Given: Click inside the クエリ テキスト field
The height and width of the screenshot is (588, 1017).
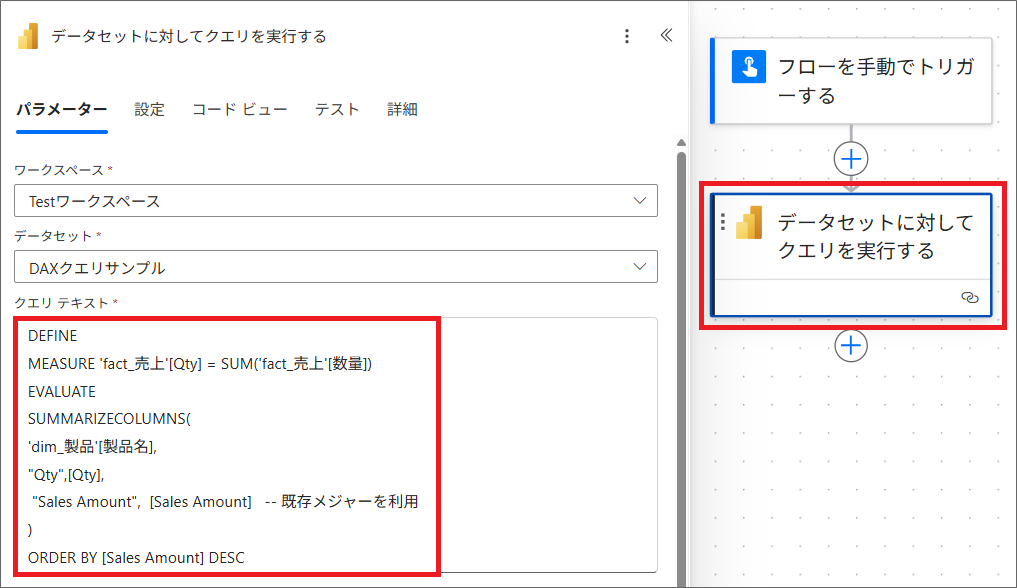Looking at the screenshot, I should pyautogui.click(x=336, y=445).
